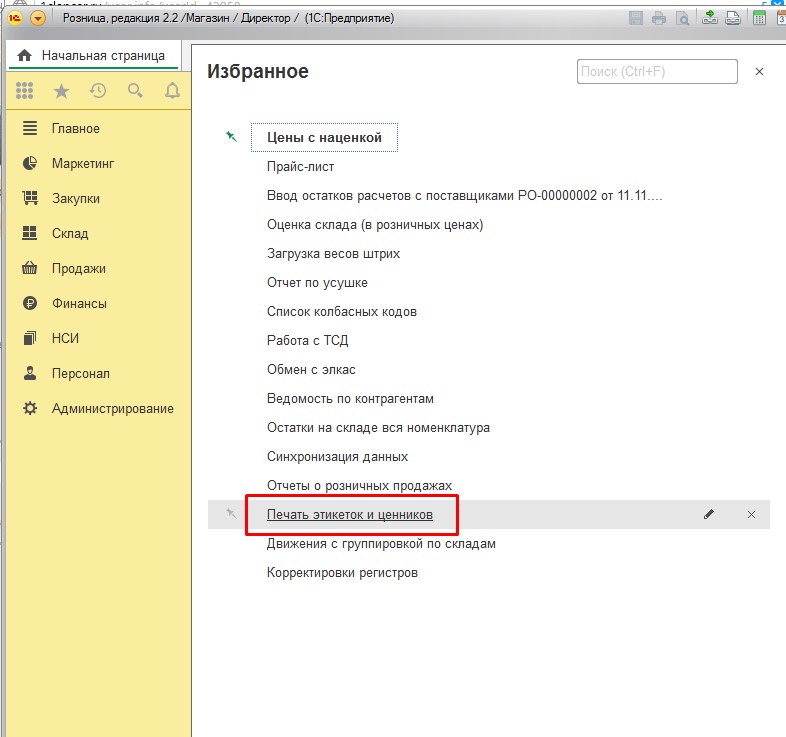Click the Поиск search field

coord(656,72)
